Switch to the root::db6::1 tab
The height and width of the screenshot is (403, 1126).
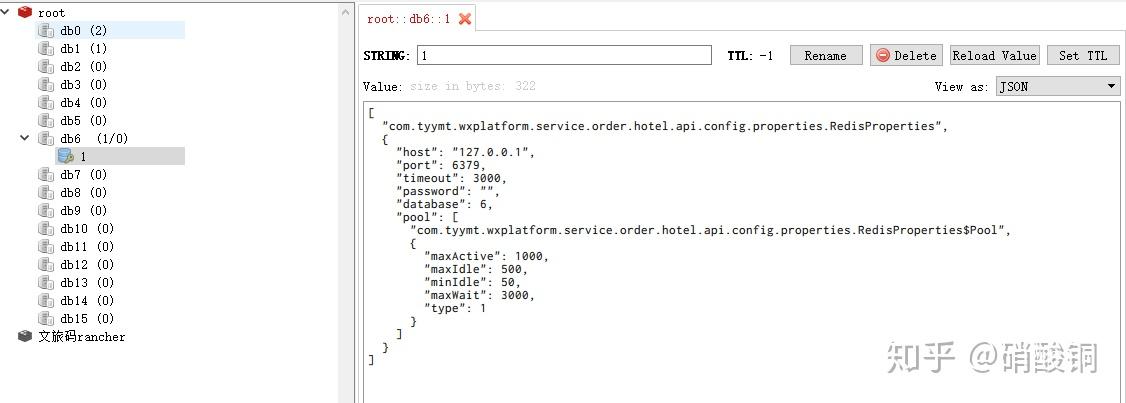click(x=408, y=19)
